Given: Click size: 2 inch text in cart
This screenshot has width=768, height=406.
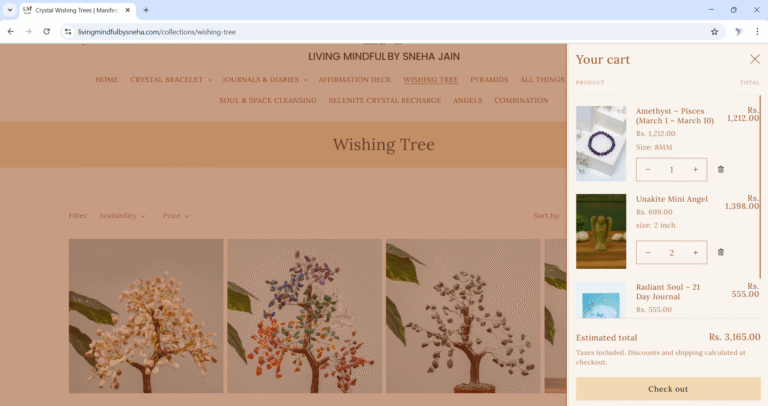Looking at the screenshot, I should click(655, 225).
